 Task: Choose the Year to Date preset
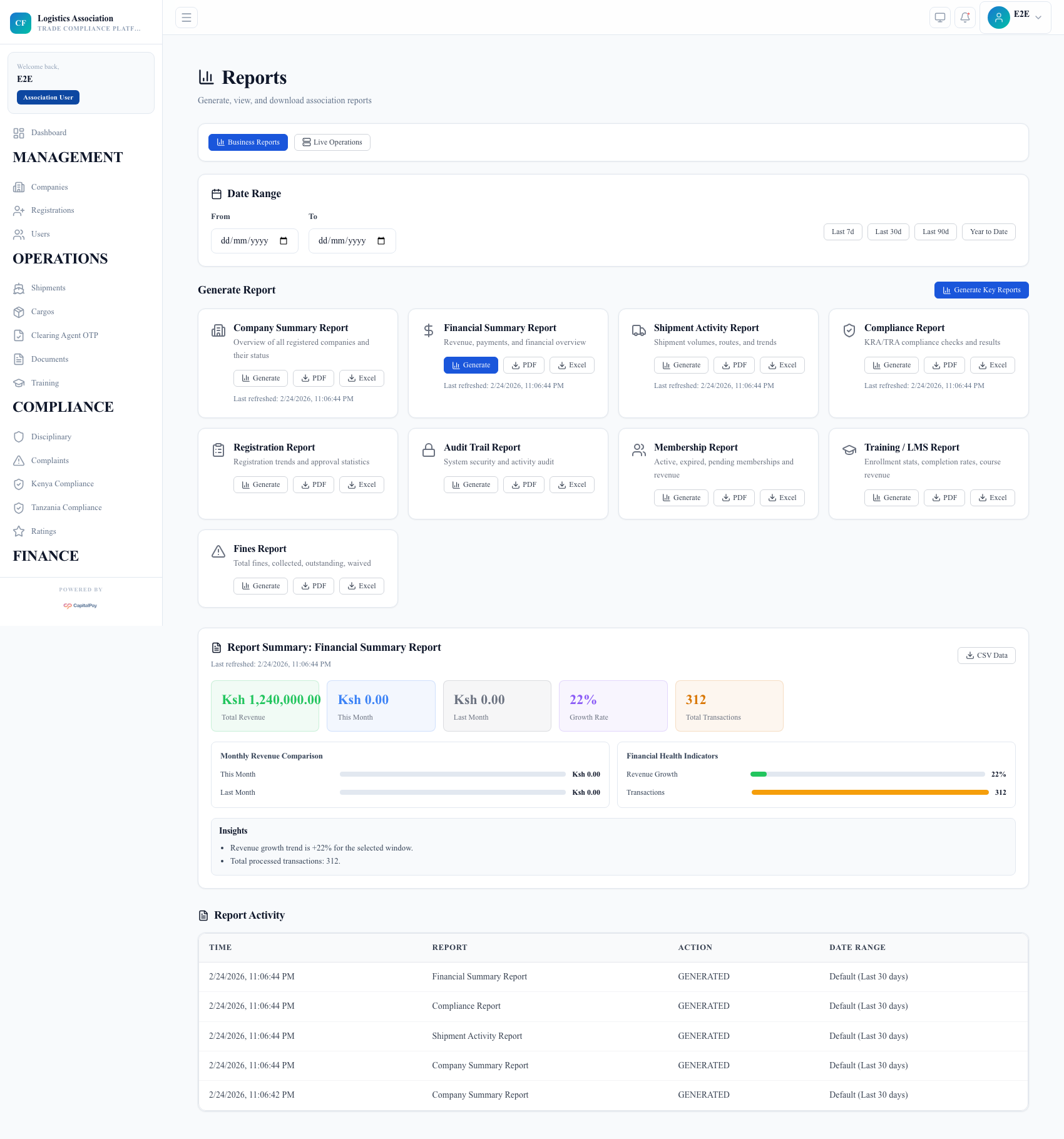[988, 232]
